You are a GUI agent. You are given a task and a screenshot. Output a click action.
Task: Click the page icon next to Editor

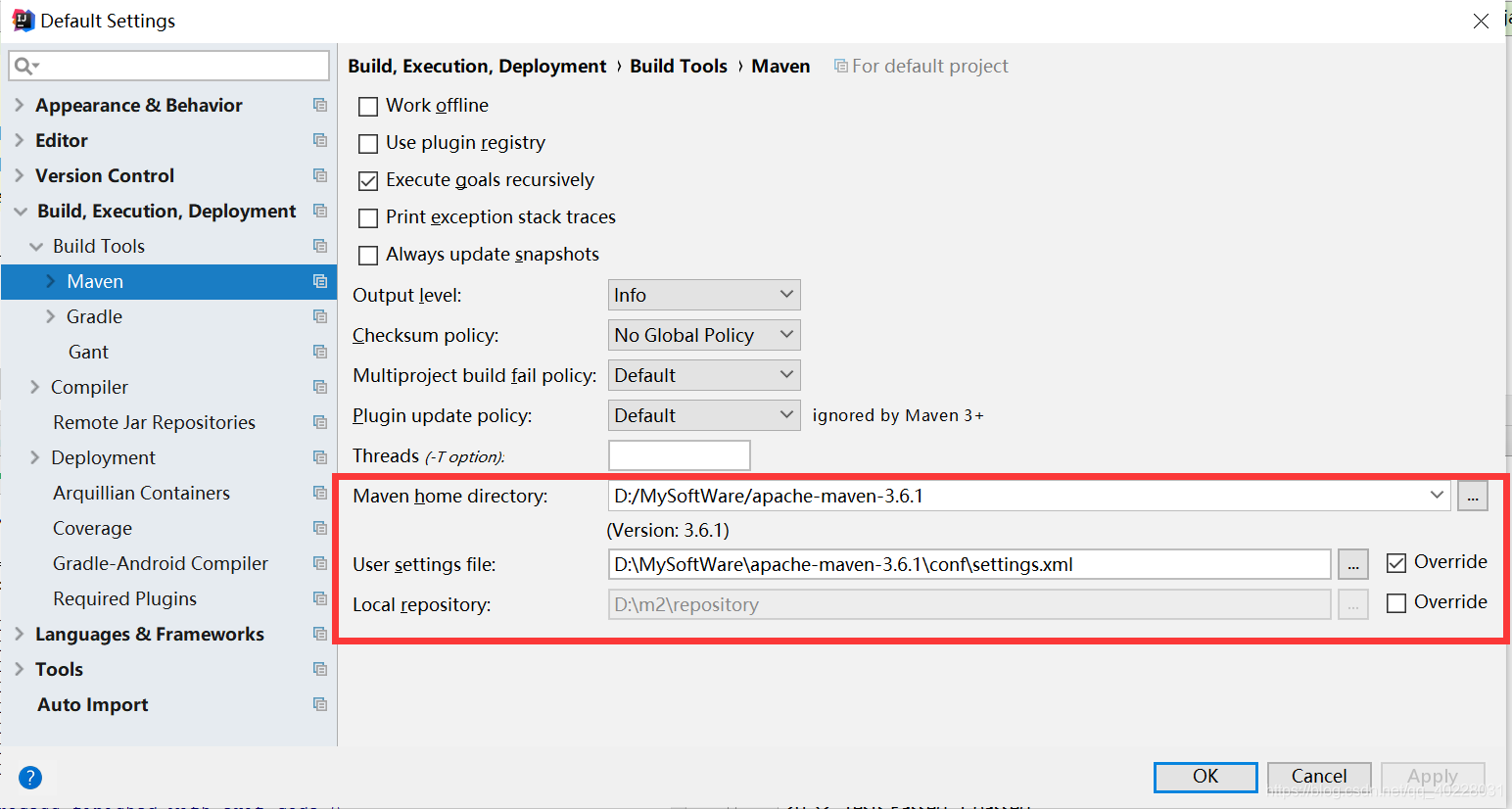pyautogui.click(x=320, y=140)
